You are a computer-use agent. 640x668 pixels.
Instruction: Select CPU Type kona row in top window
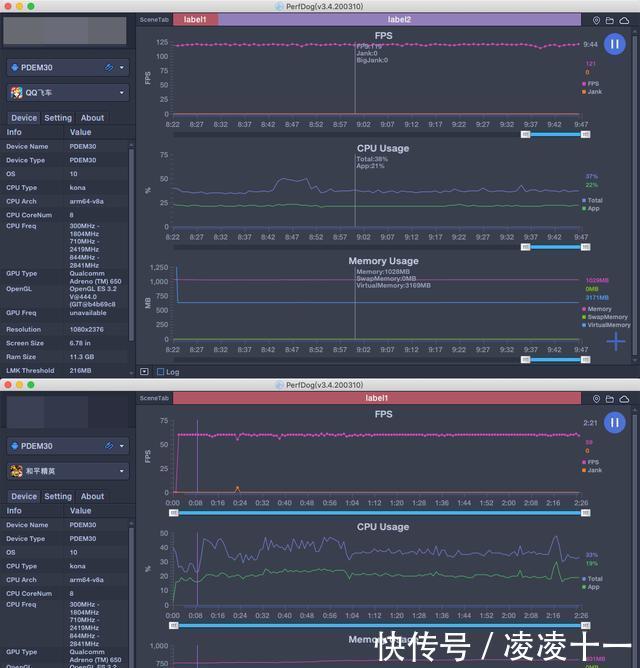coord(64,187)
